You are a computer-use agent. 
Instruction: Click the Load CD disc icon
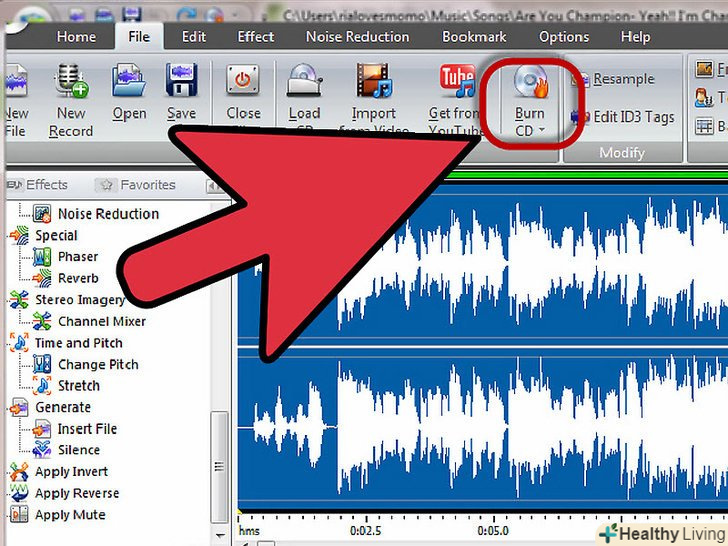click(305, 80)
